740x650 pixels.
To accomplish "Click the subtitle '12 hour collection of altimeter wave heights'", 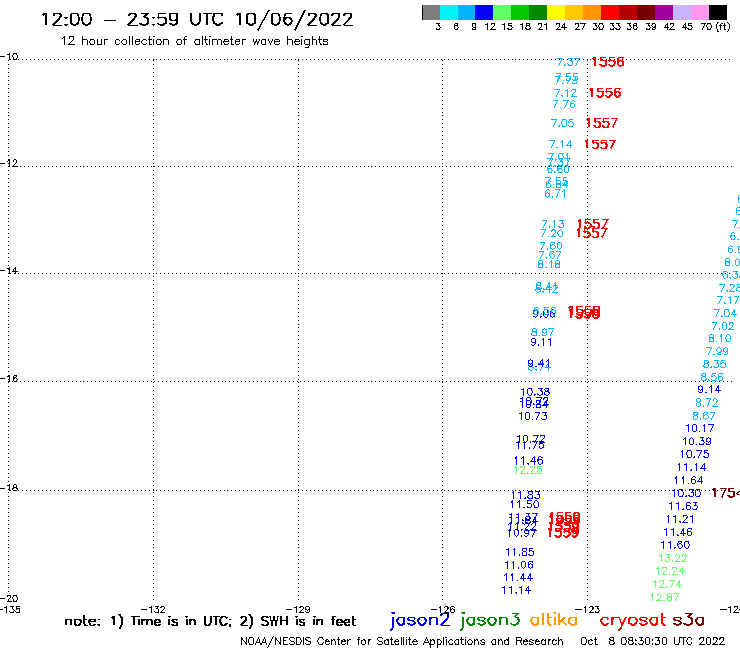I will click(x=194, y=41).
